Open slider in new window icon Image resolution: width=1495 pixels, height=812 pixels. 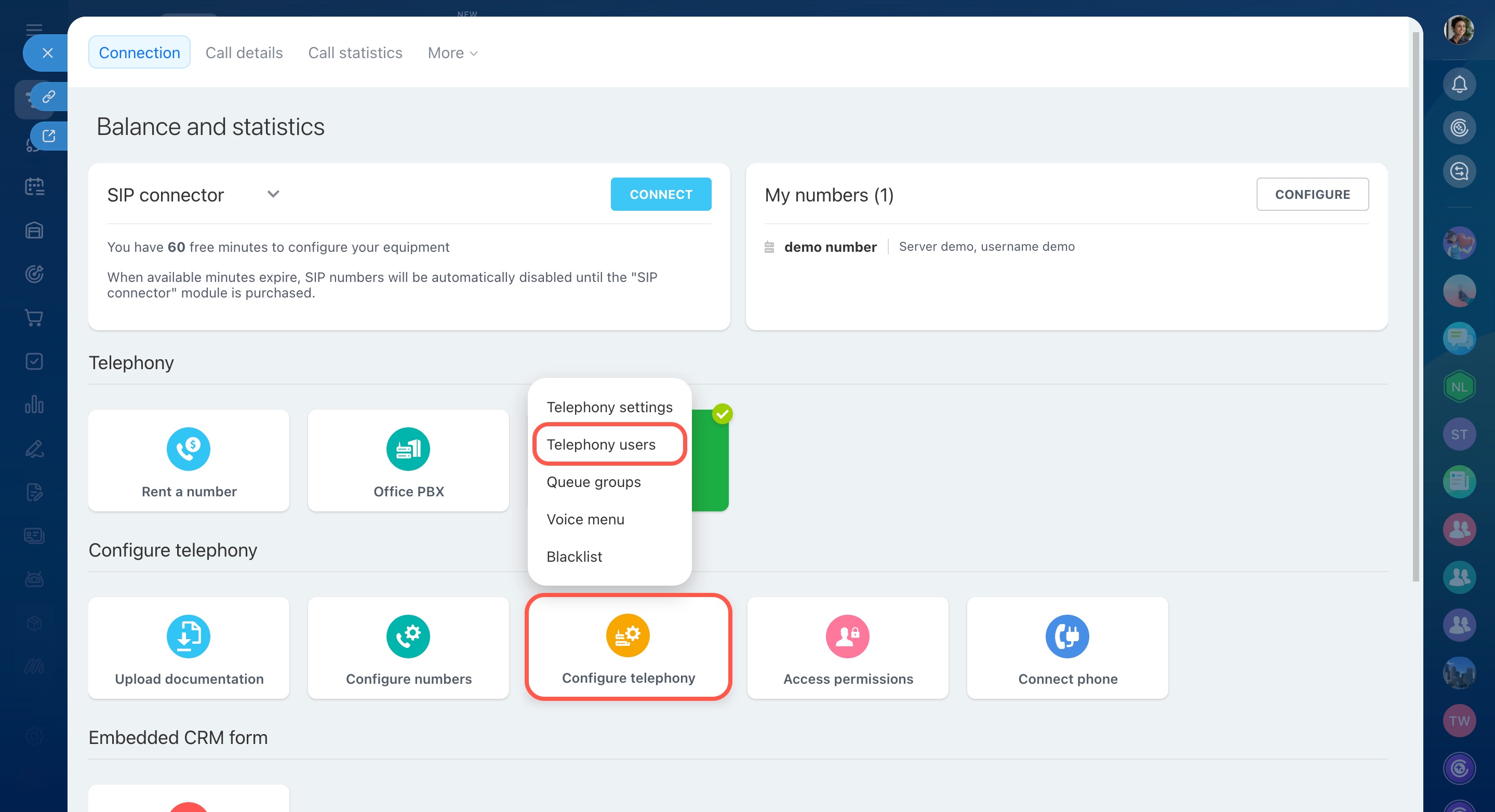click(x=49, y=136)
